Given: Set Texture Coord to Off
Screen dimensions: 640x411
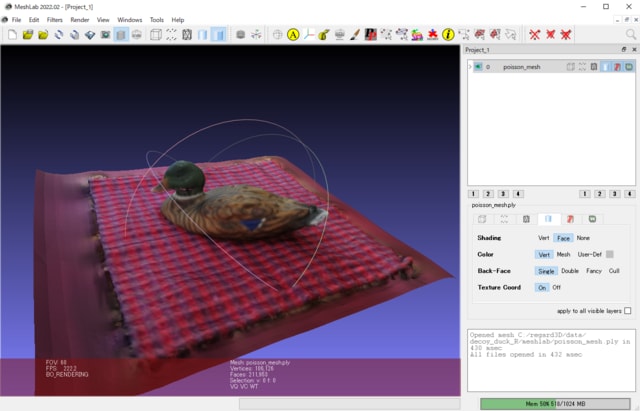Looking at the screenshot, I should click(x=557, y=287).
